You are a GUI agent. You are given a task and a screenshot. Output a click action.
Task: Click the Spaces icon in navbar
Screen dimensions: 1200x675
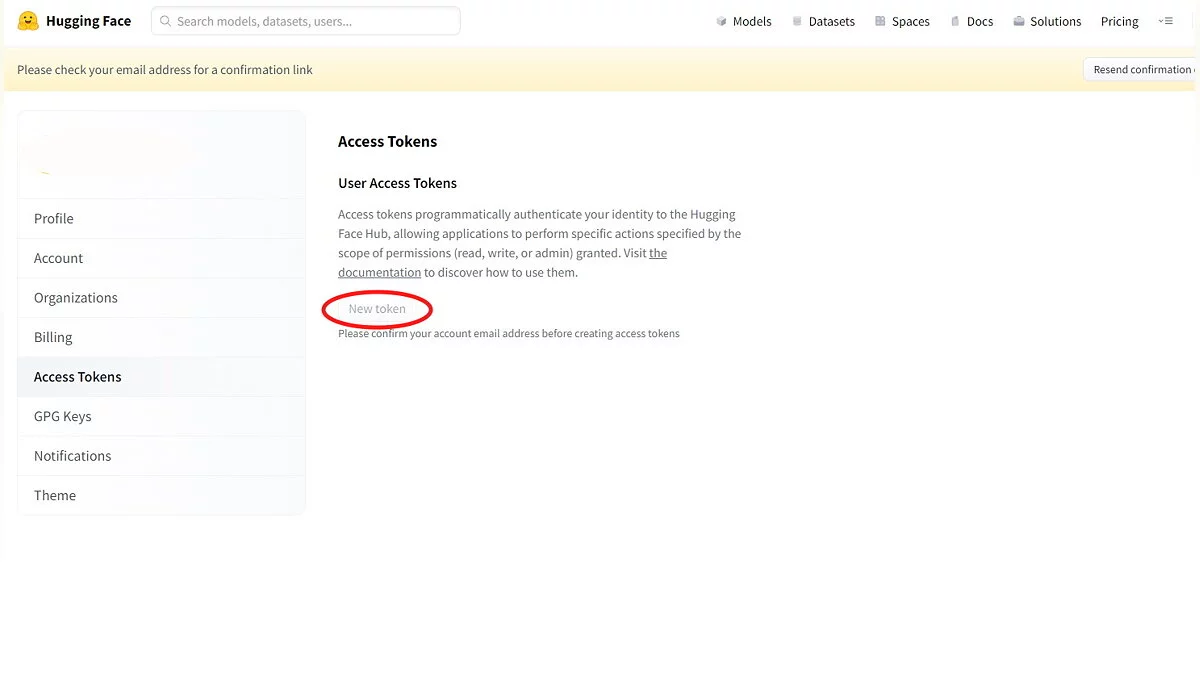click(880, 21)
